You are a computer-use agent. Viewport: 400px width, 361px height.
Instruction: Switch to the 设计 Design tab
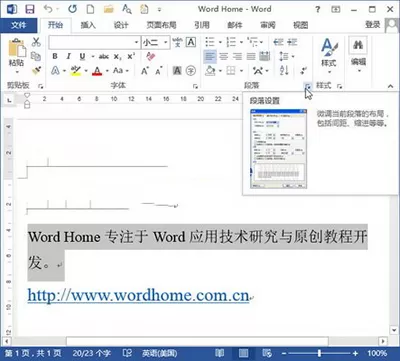pos(121,25)
